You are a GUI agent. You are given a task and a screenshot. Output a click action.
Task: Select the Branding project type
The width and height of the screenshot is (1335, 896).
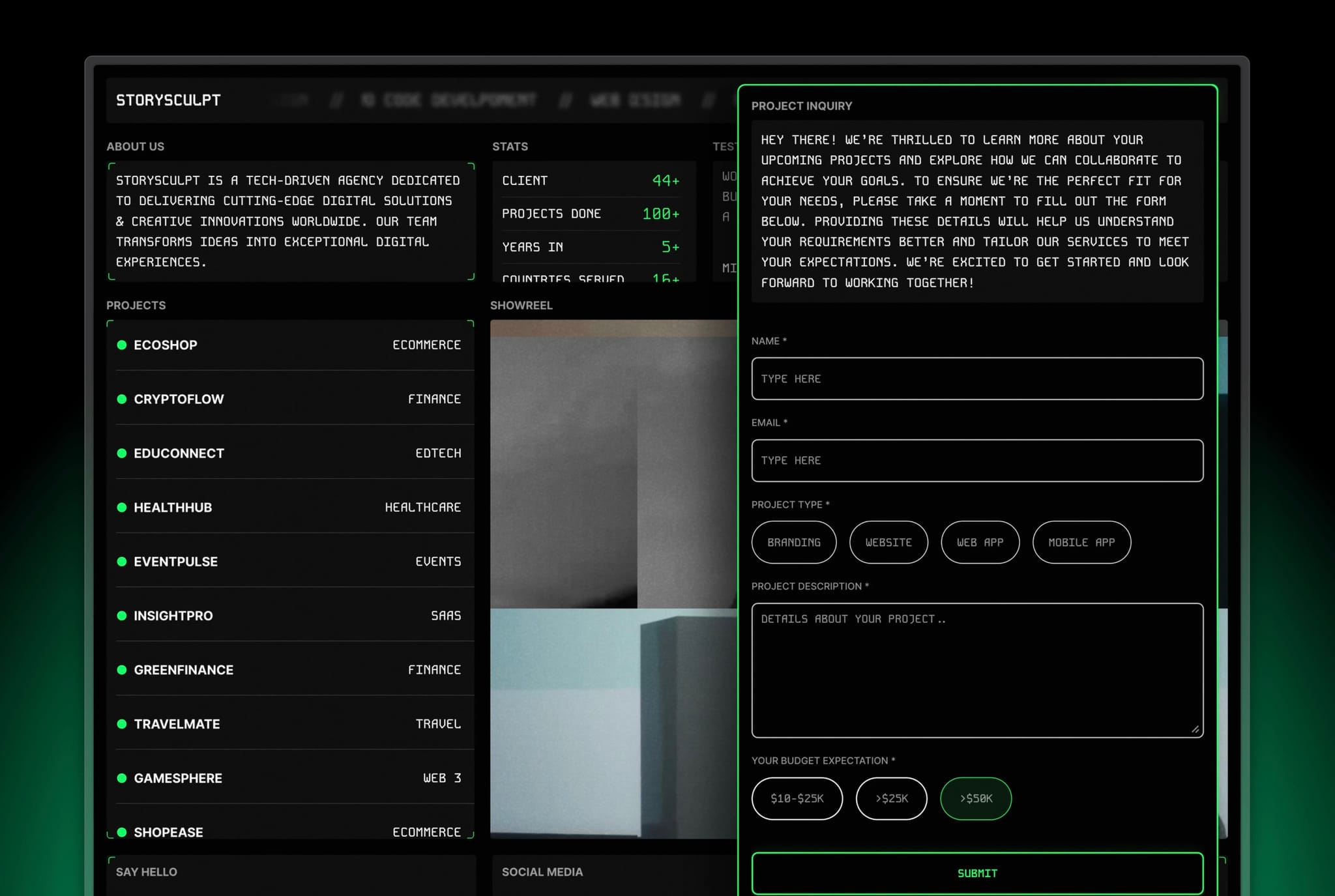point(794,542)
